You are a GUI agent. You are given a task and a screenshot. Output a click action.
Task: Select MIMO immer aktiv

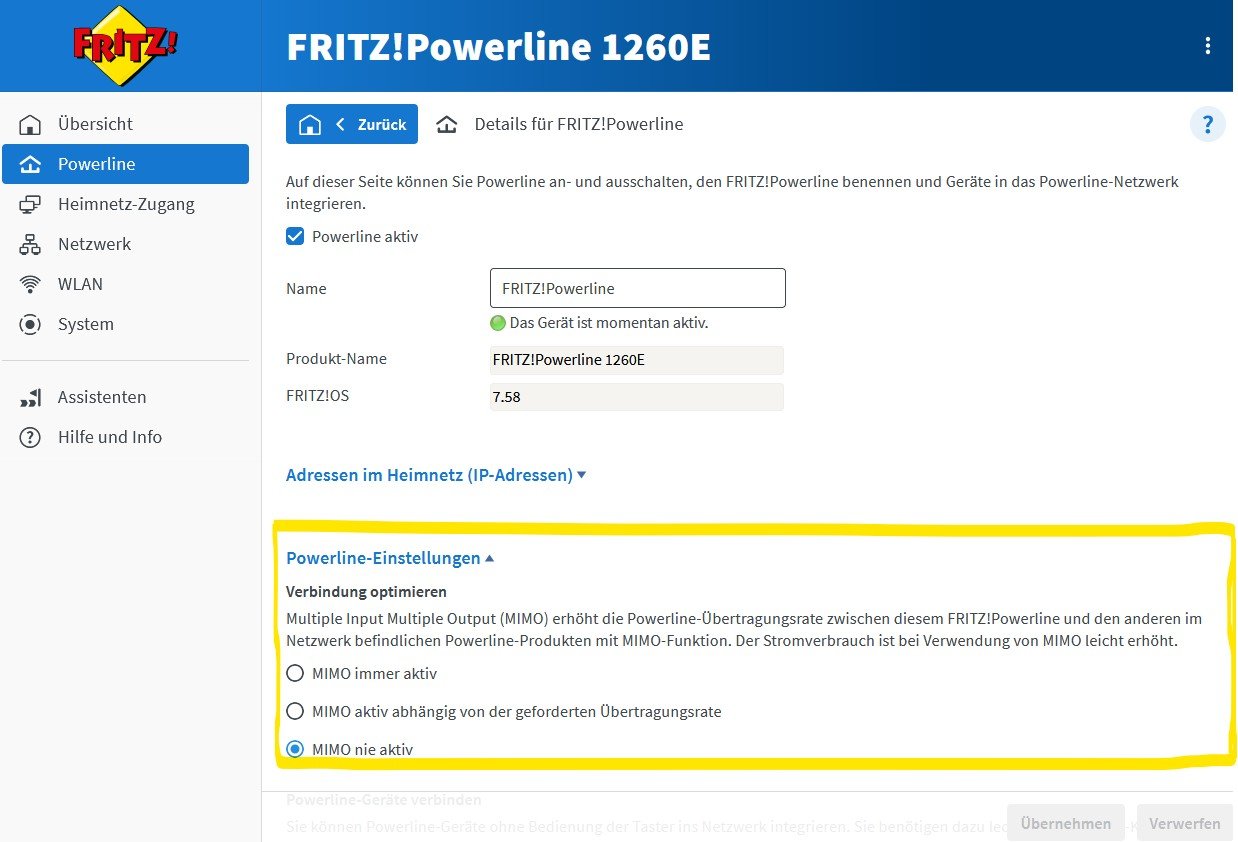(295, 674)
